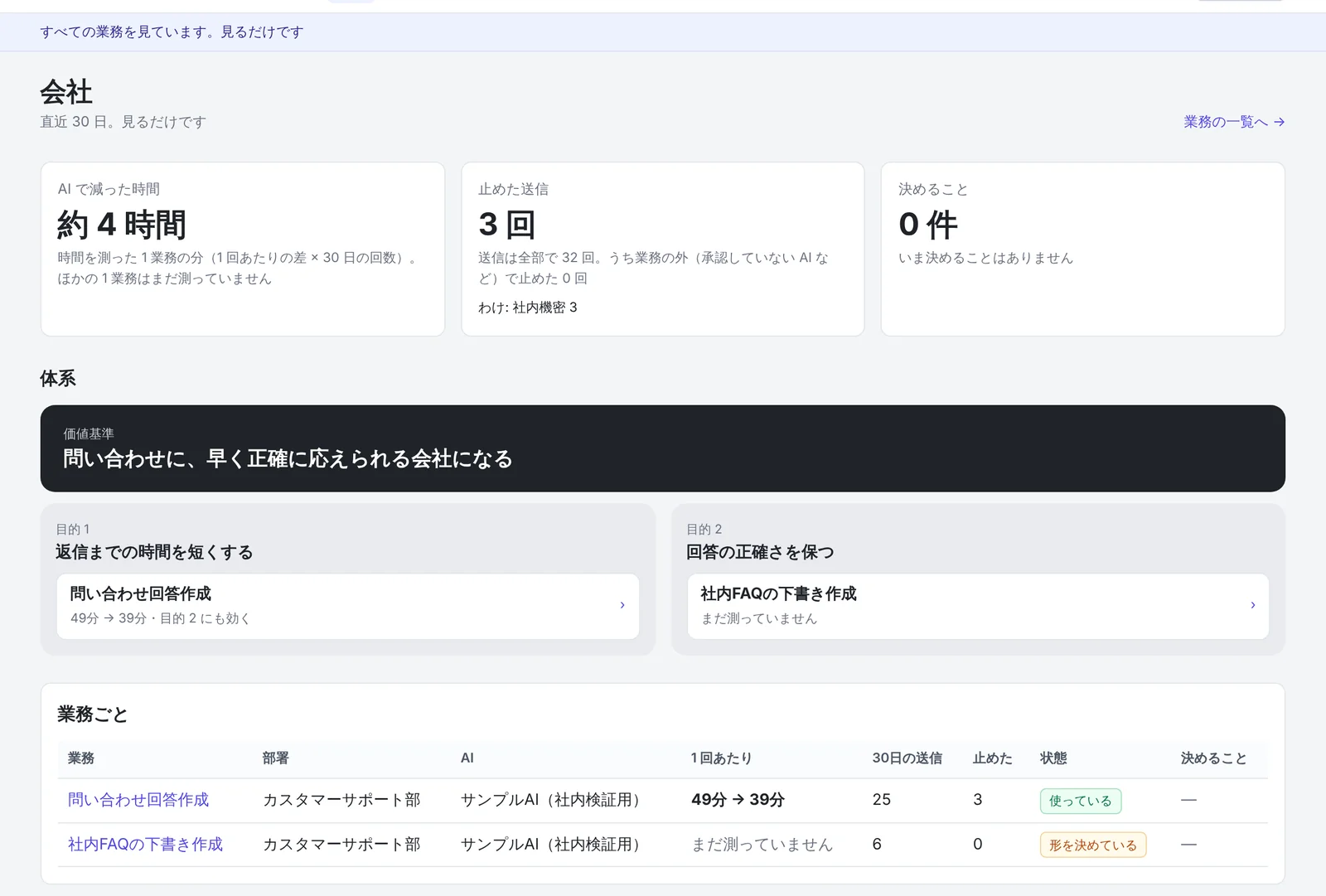Click 49分 → 39分 in the table row
1326x896 pixels.
[738, 800]
